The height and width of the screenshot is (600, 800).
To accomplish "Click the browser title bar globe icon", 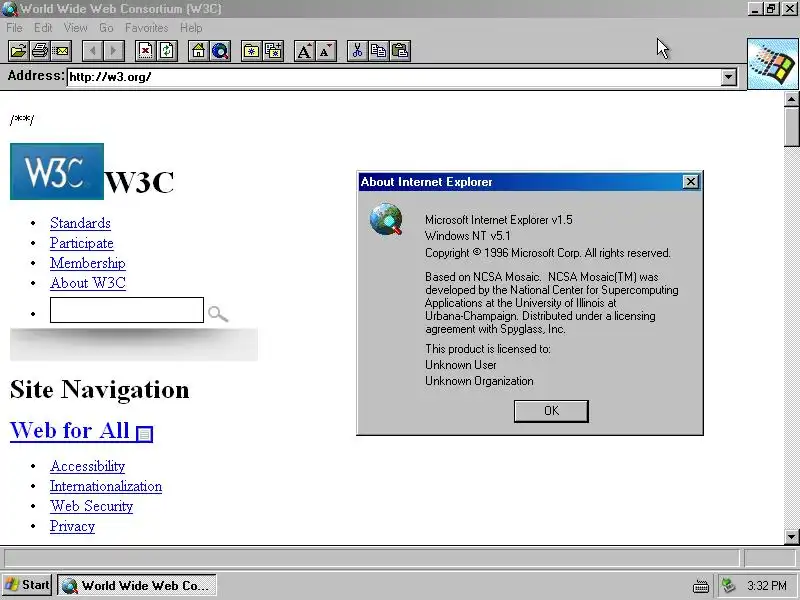I will tap(9, 9).
